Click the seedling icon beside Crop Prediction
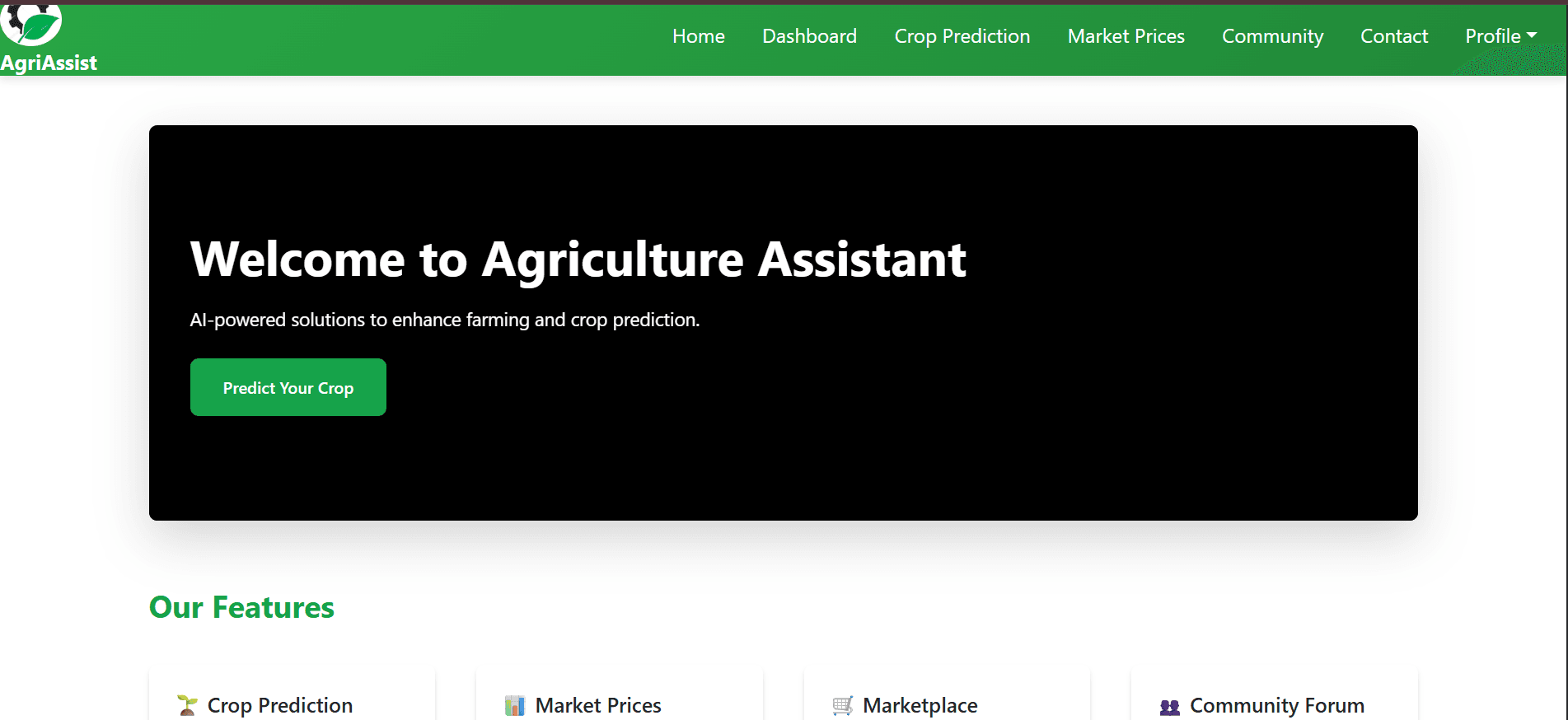 (188, 705)
